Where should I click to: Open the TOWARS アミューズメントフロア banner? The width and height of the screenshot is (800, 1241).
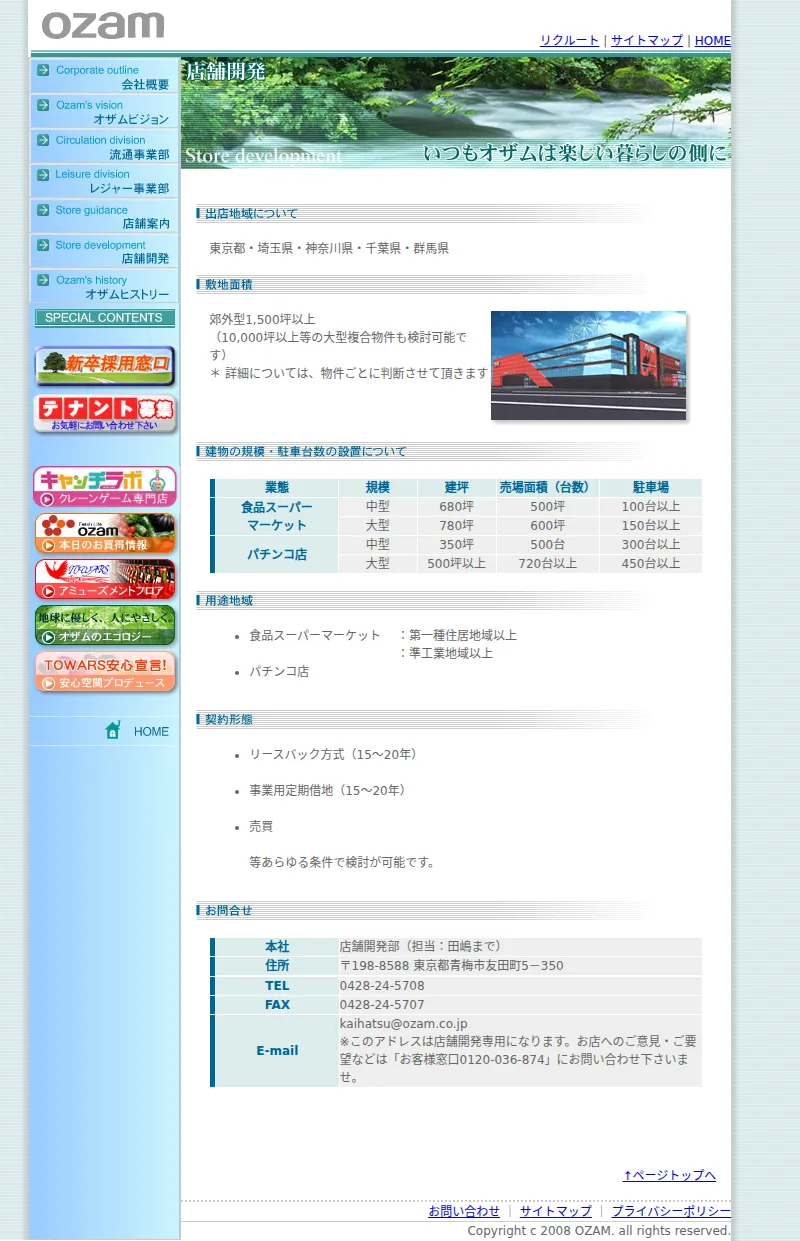105,579
